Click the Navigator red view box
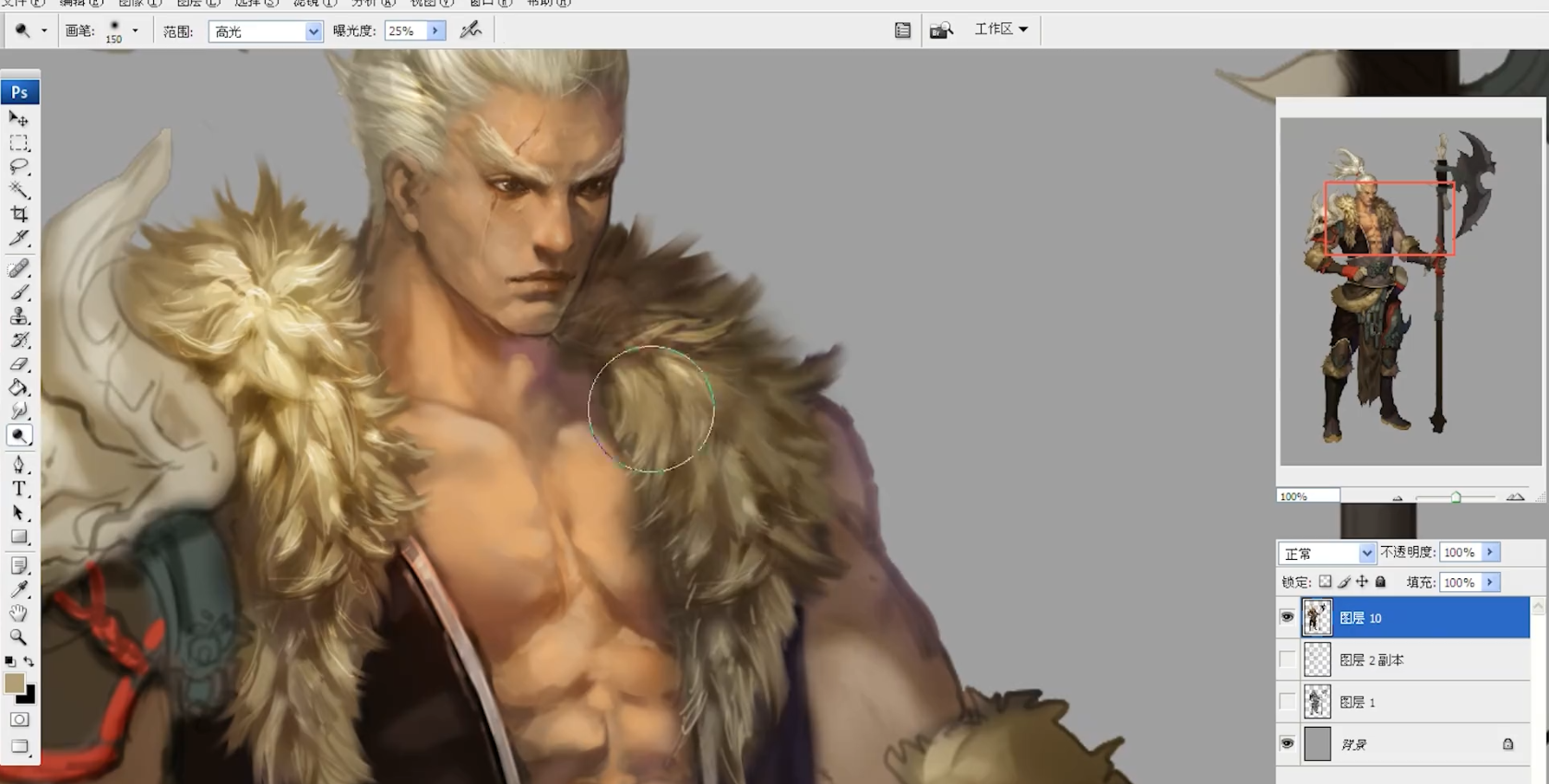The image size is (1549, 784). pyautogui.click(x=1389, y=219)
